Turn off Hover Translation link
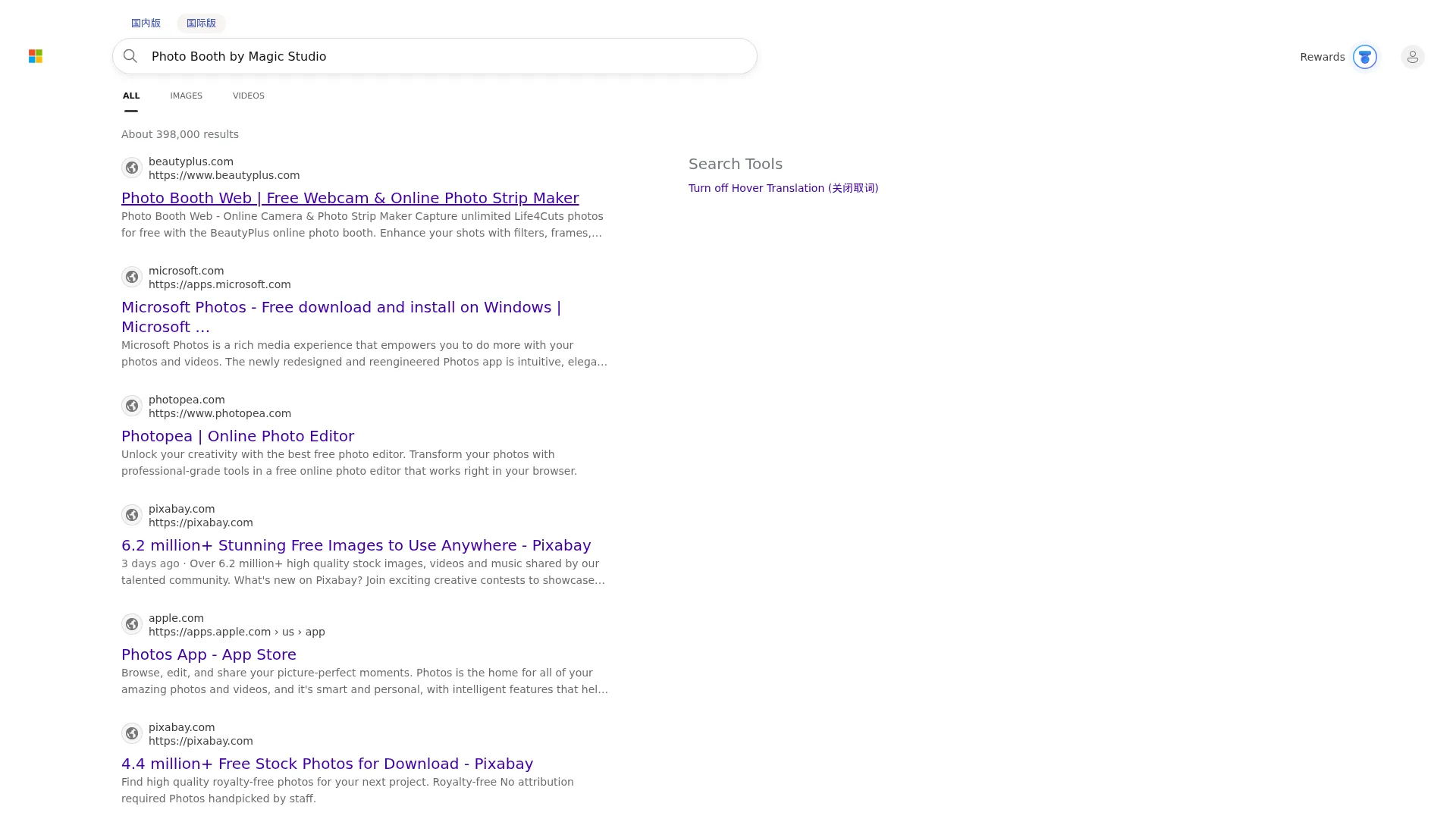The height and width of the screenshot is (819, 1456). [x=783, y=188]
